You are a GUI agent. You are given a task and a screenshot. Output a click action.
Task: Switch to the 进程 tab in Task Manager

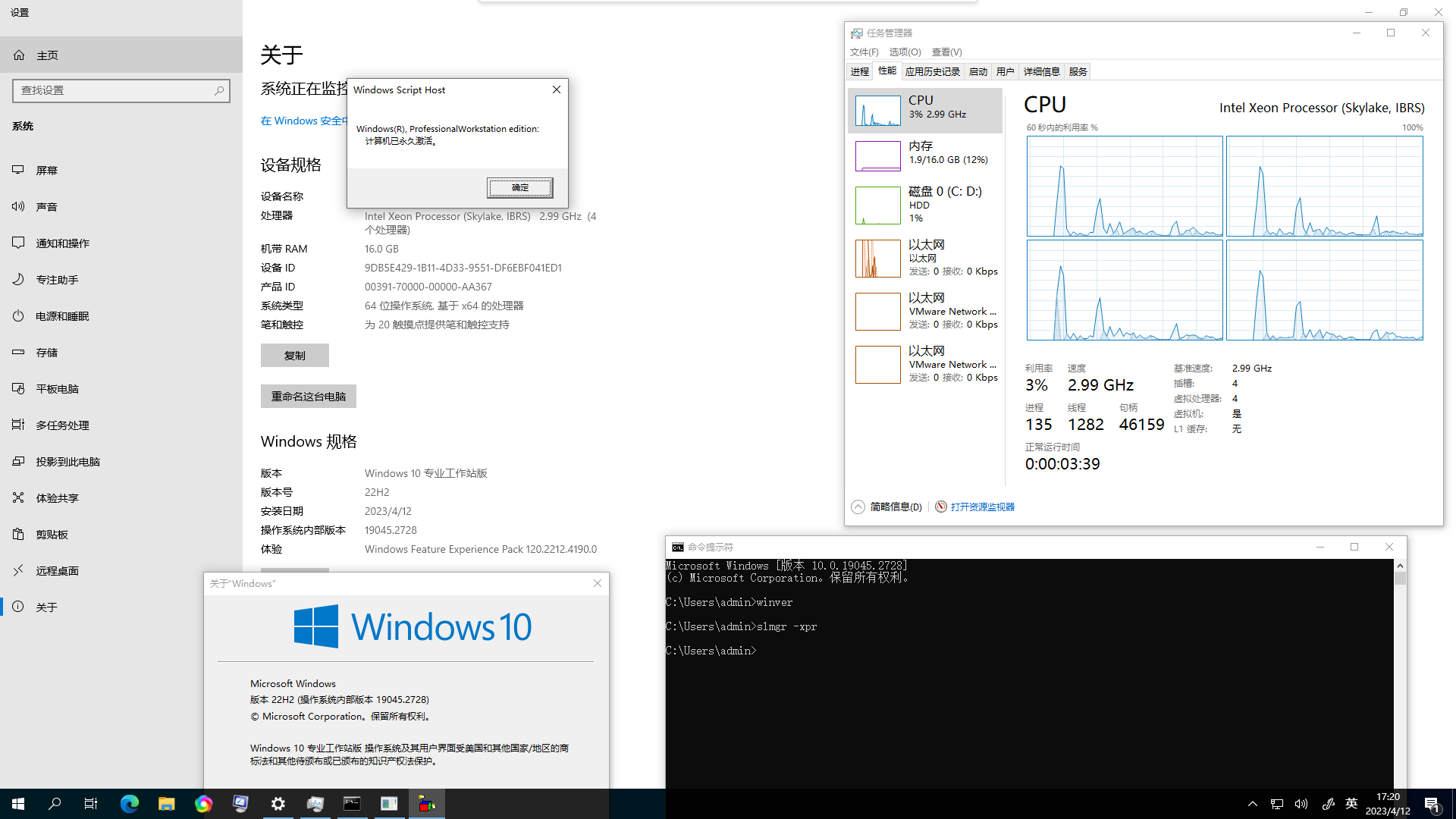(x=860, y=71)
